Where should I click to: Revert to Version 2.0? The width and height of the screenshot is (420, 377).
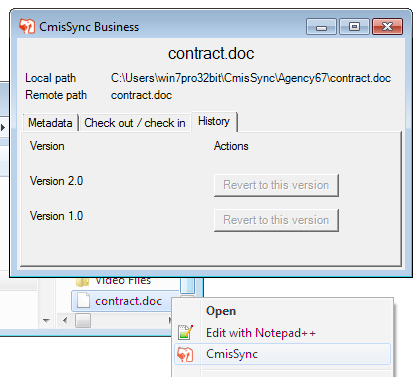coord(276,185)
